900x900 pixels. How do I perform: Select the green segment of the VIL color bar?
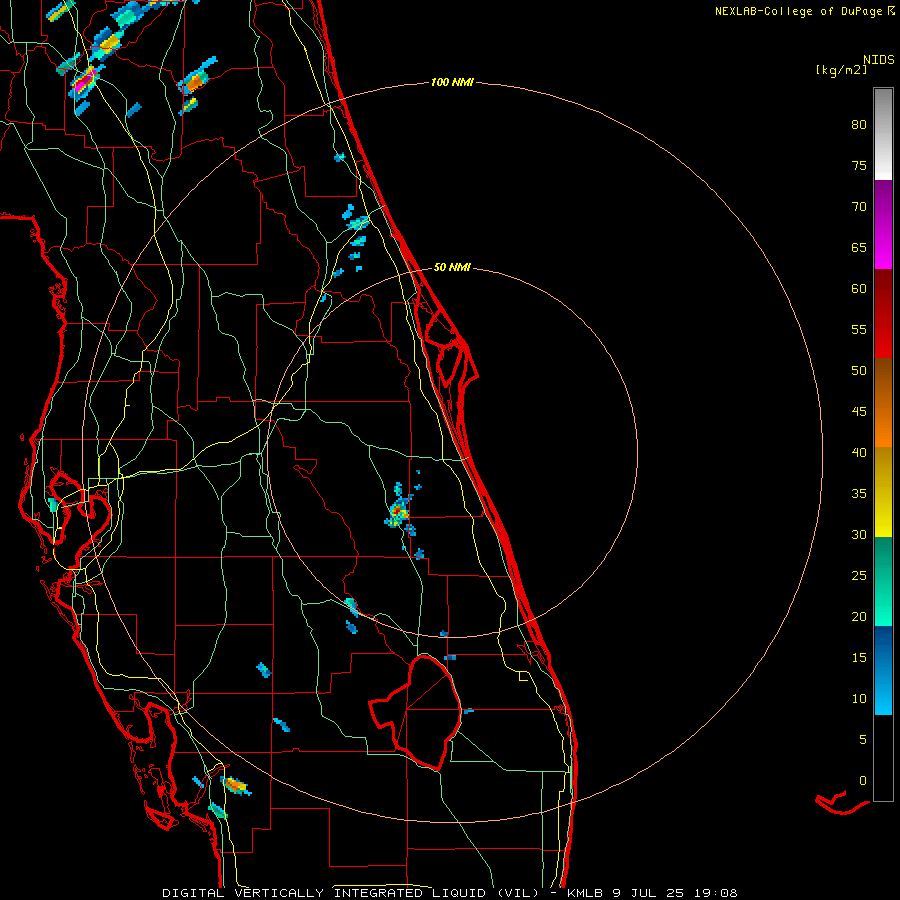(883, 581)
